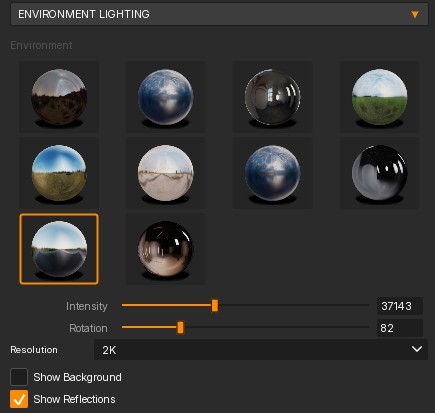Pick the green grass field environment sphere
The image size is (435, 413).
(x=379, y=97)
